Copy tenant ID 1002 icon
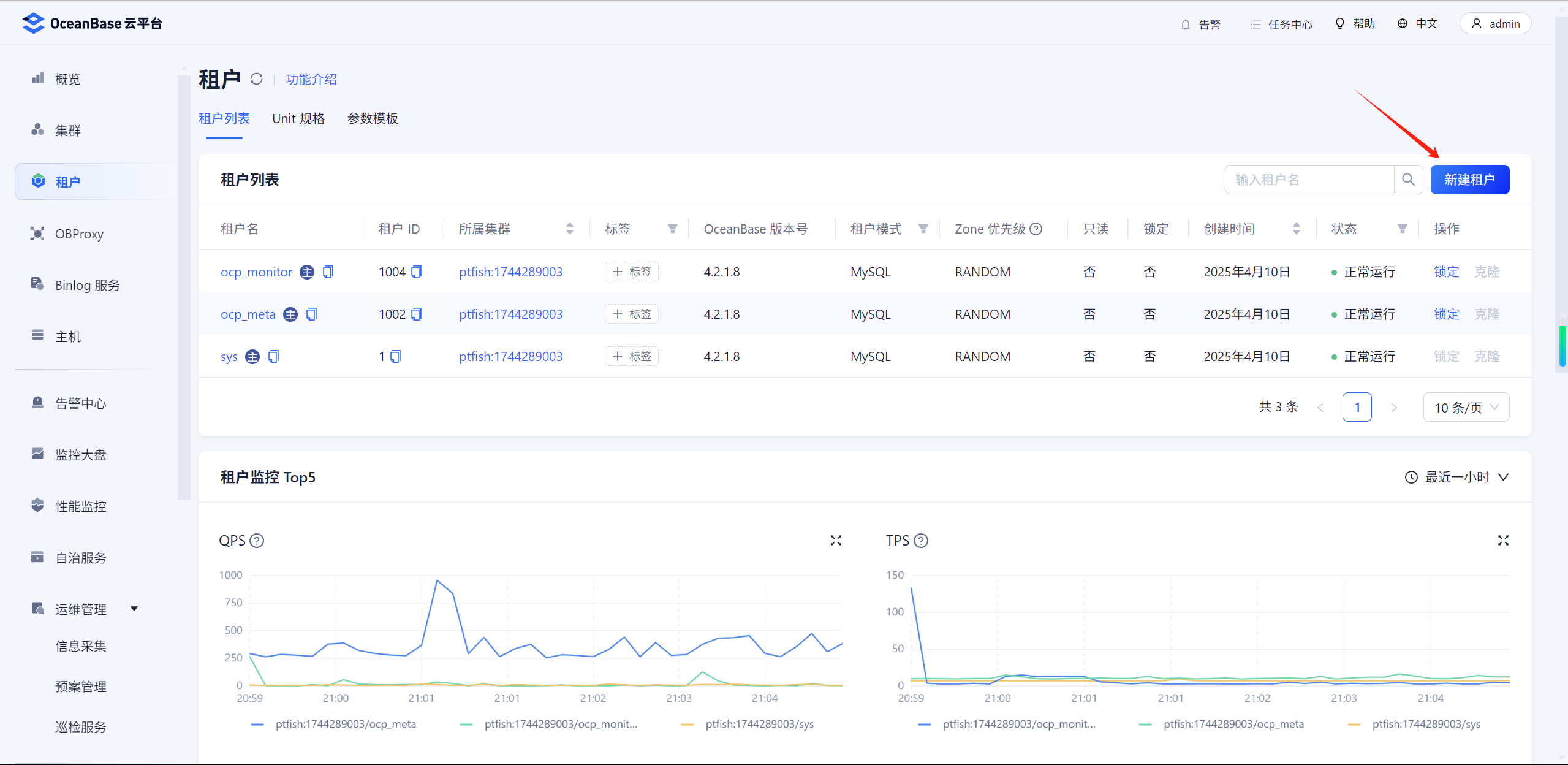The width and height of the screenshot is (1568, 765). (417, 314)
